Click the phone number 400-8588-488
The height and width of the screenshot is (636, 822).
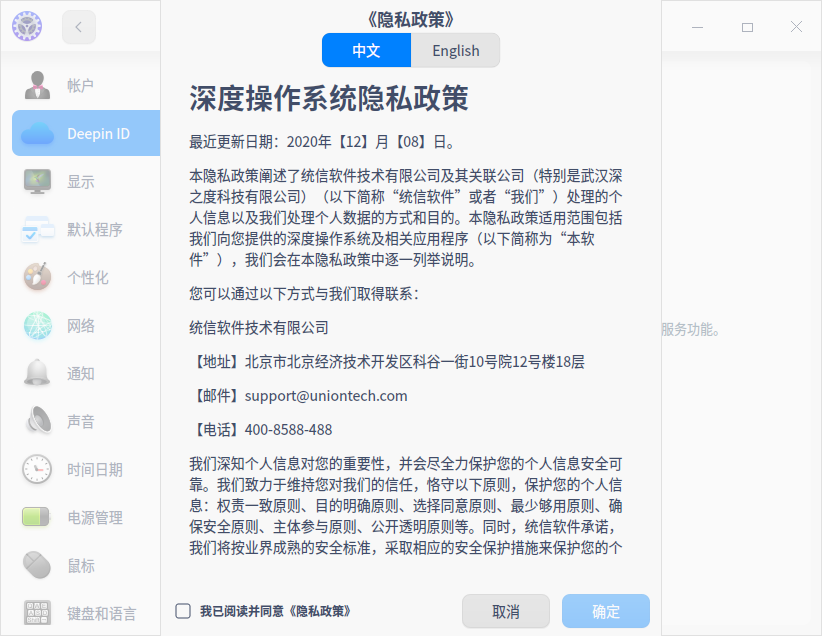[x=288, y=430]
